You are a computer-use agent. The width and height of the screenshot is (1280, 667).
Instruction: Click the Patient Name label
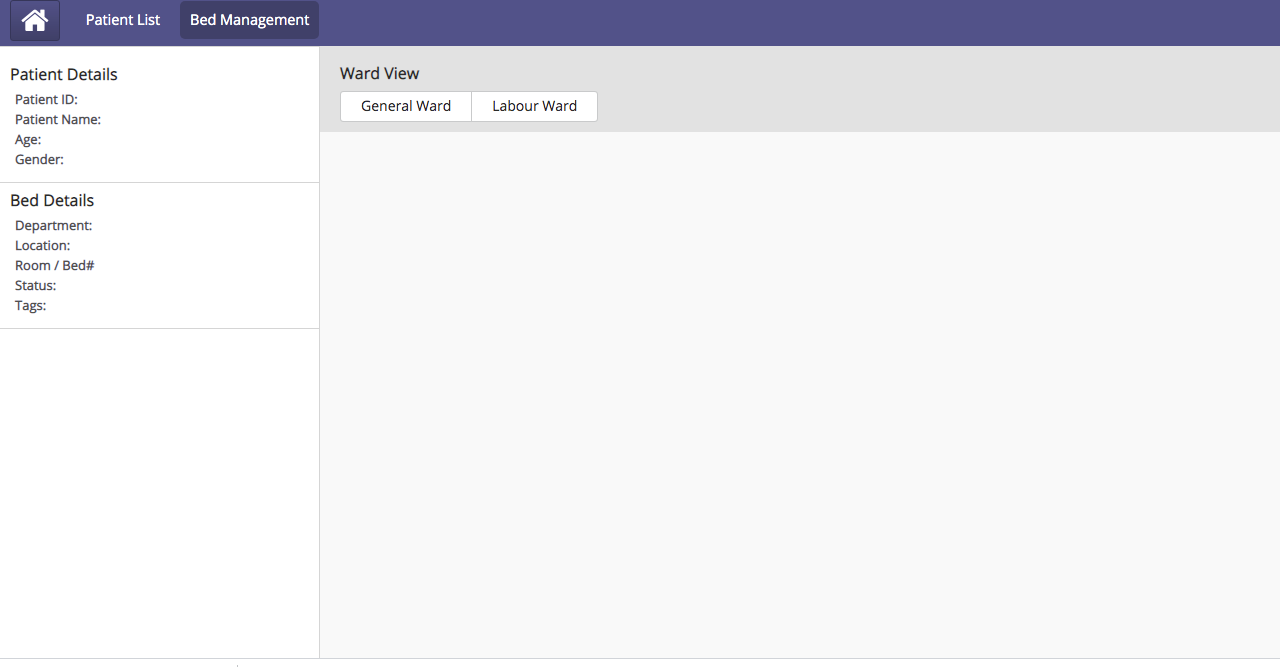pos(58,120)
